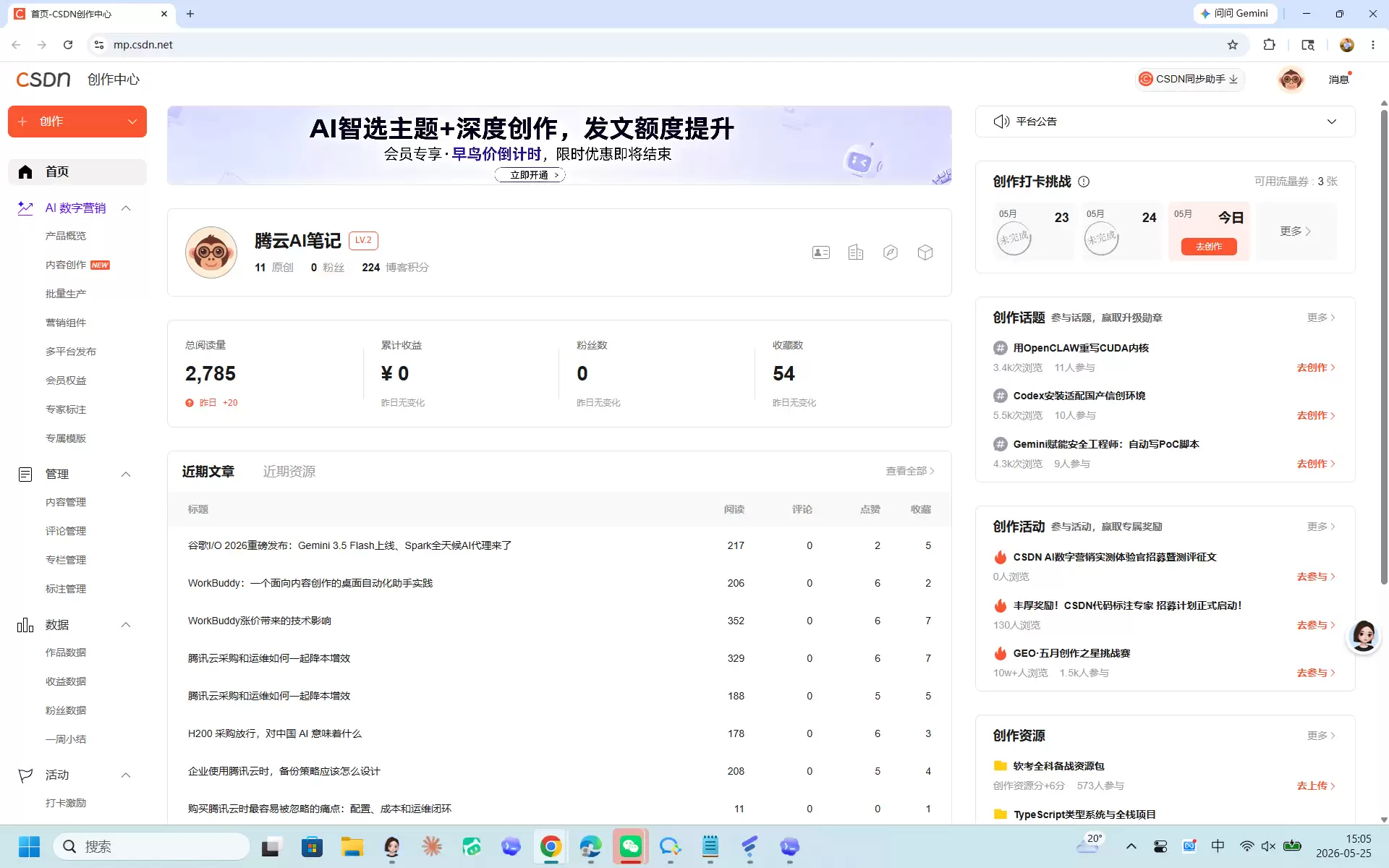Click the 05月 23 check-in day card
This screenshot has height=868, width=1389.
[x=1034, y=231]
